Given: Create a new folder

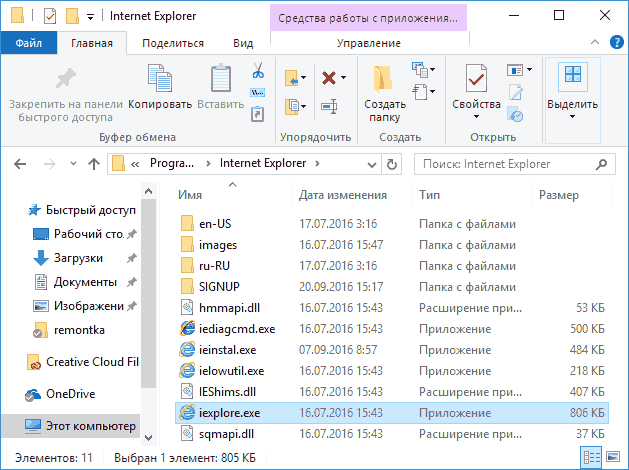Looking at the screenshot, I should pyautogui.click(x=384, y=93).
